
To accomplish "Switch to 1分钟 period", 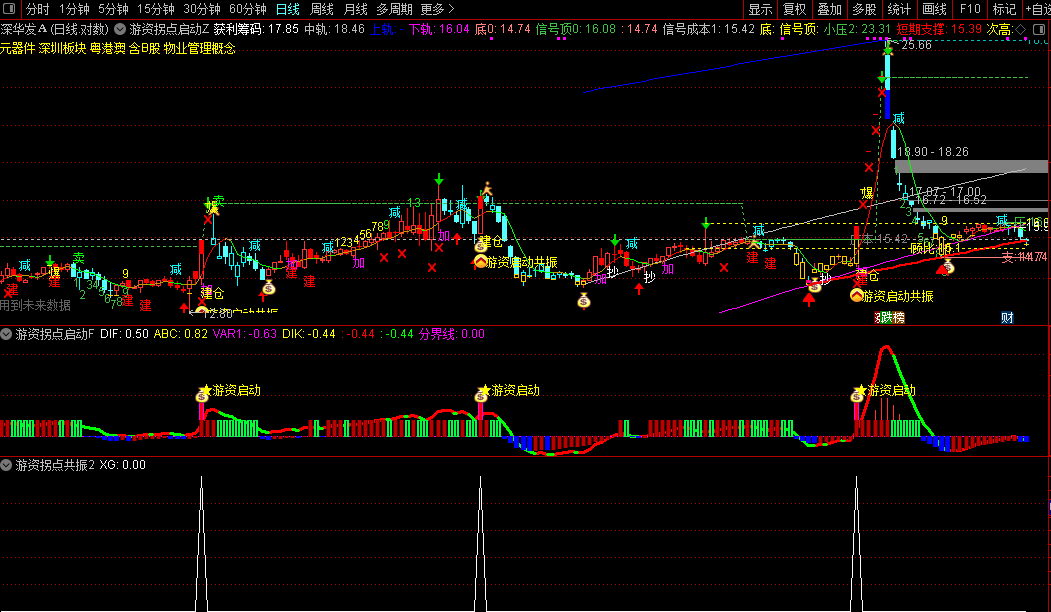I will coord(74,9).
